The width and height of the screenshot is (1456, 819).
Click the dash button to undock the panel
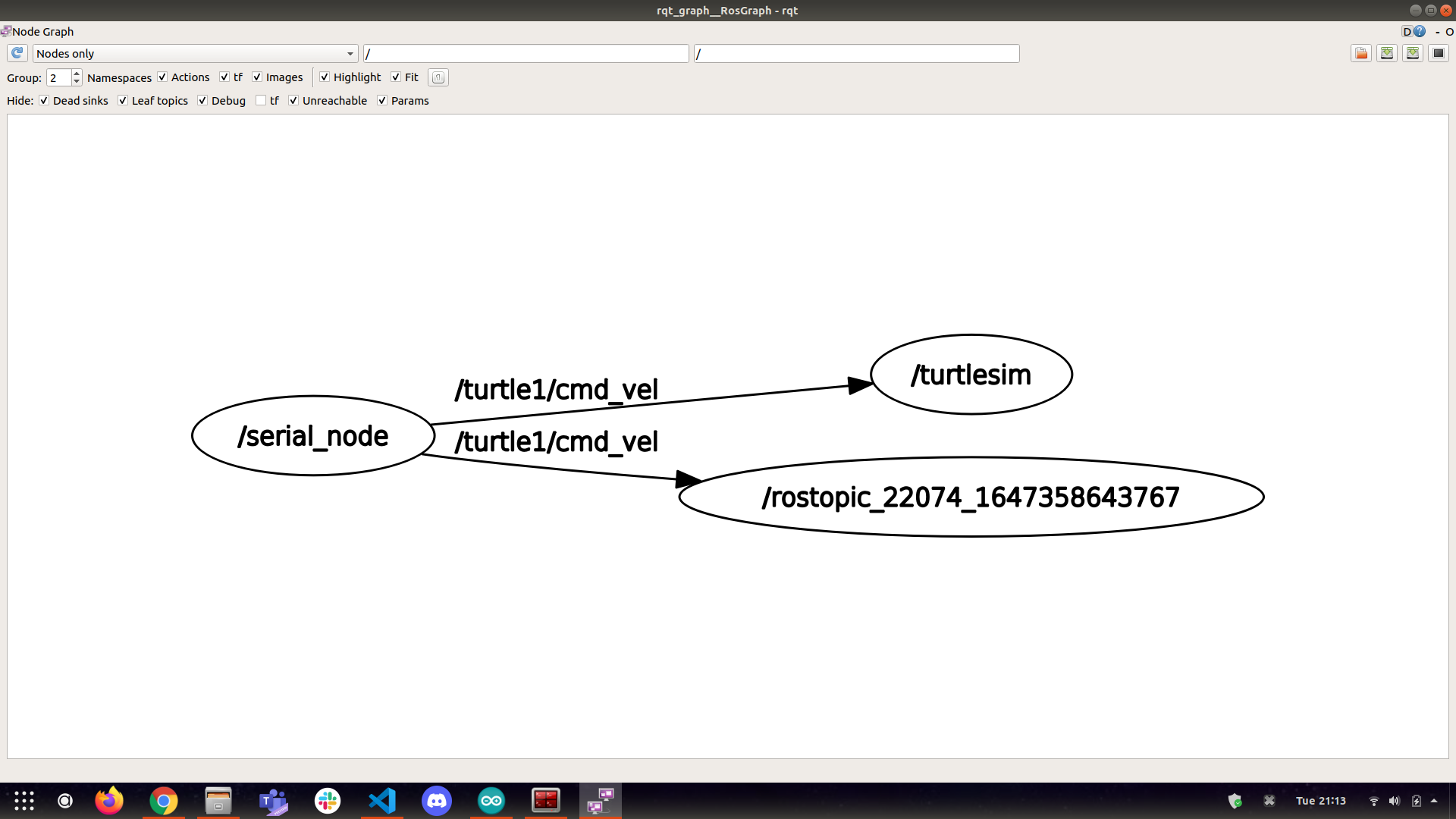point(1437,32)
